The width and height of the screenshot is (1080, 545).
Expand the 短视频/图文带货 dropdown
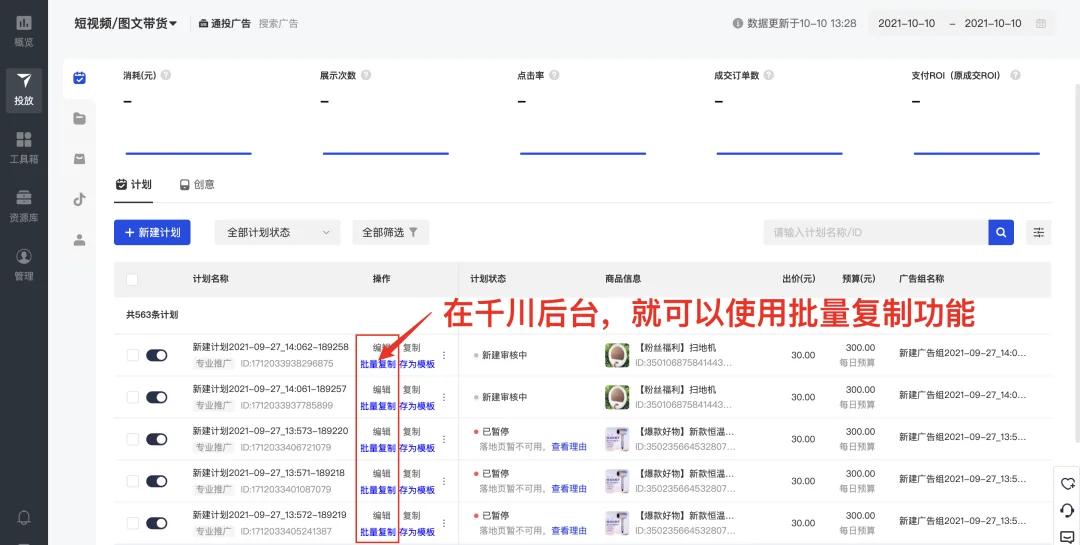click(x=125, y=23)
